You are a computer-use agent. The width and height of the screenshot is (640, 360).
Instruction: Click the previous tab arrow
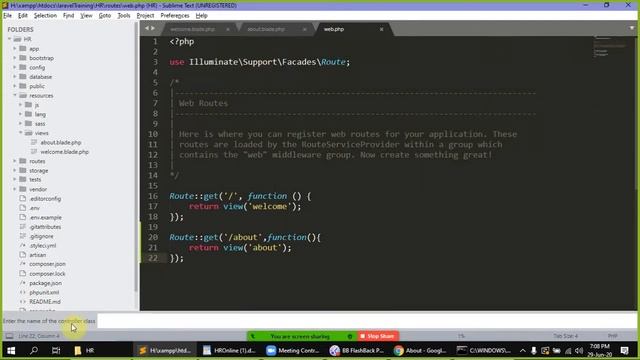pyautogui.click(x=147, y=28)
